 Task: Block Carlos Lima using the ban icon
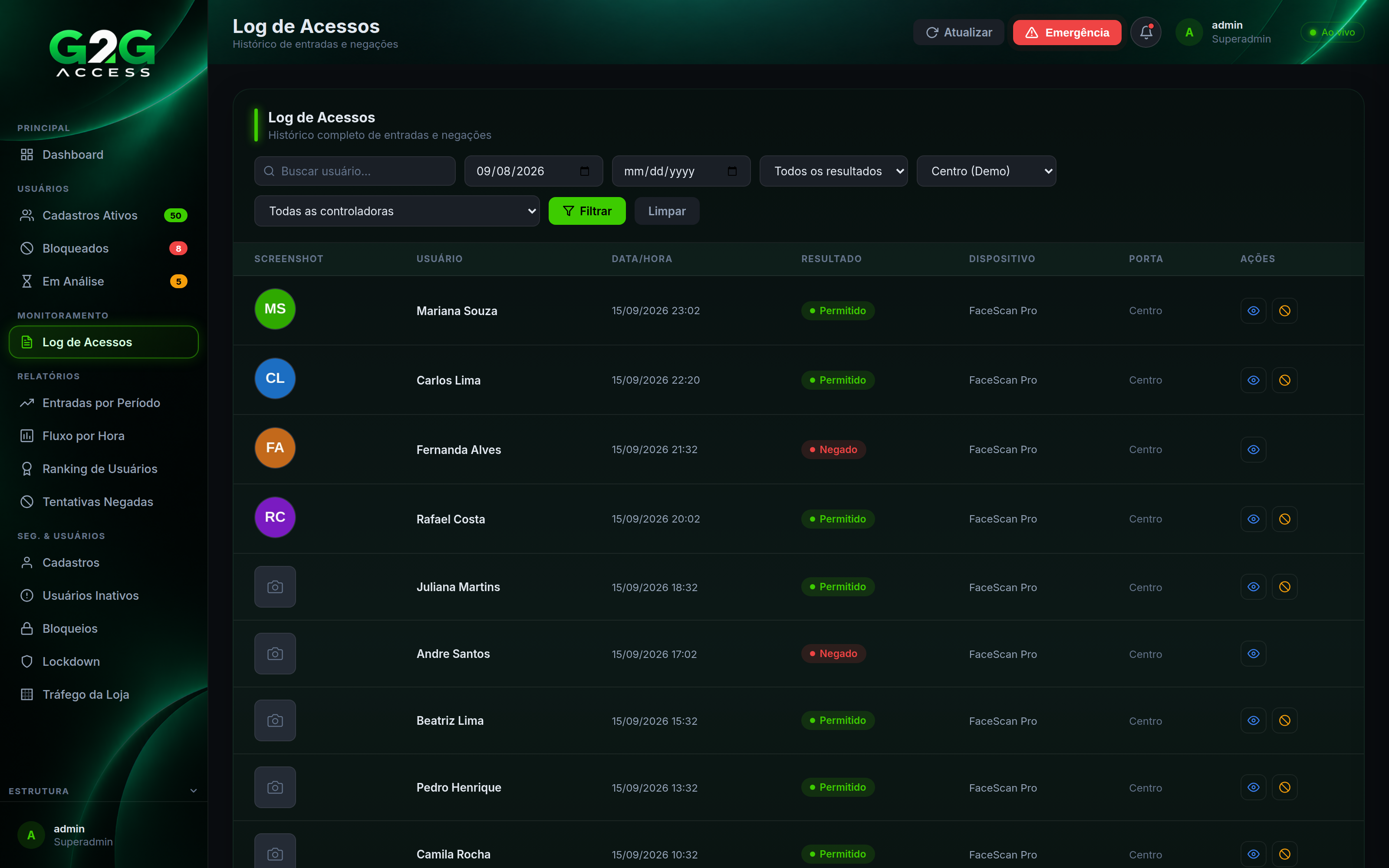1284,380
